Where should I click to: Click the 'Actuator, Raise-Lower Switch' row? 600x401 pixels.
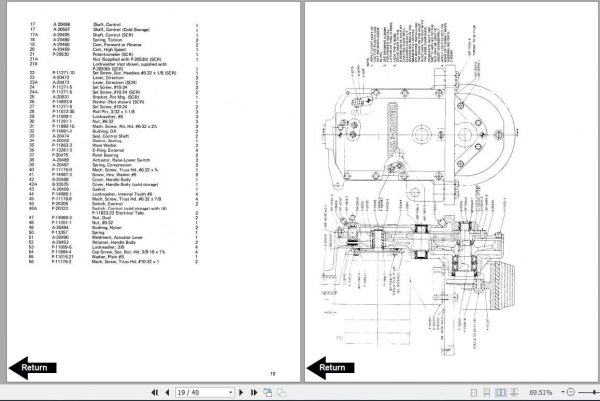pyautogui.click(x=113, y=160)
